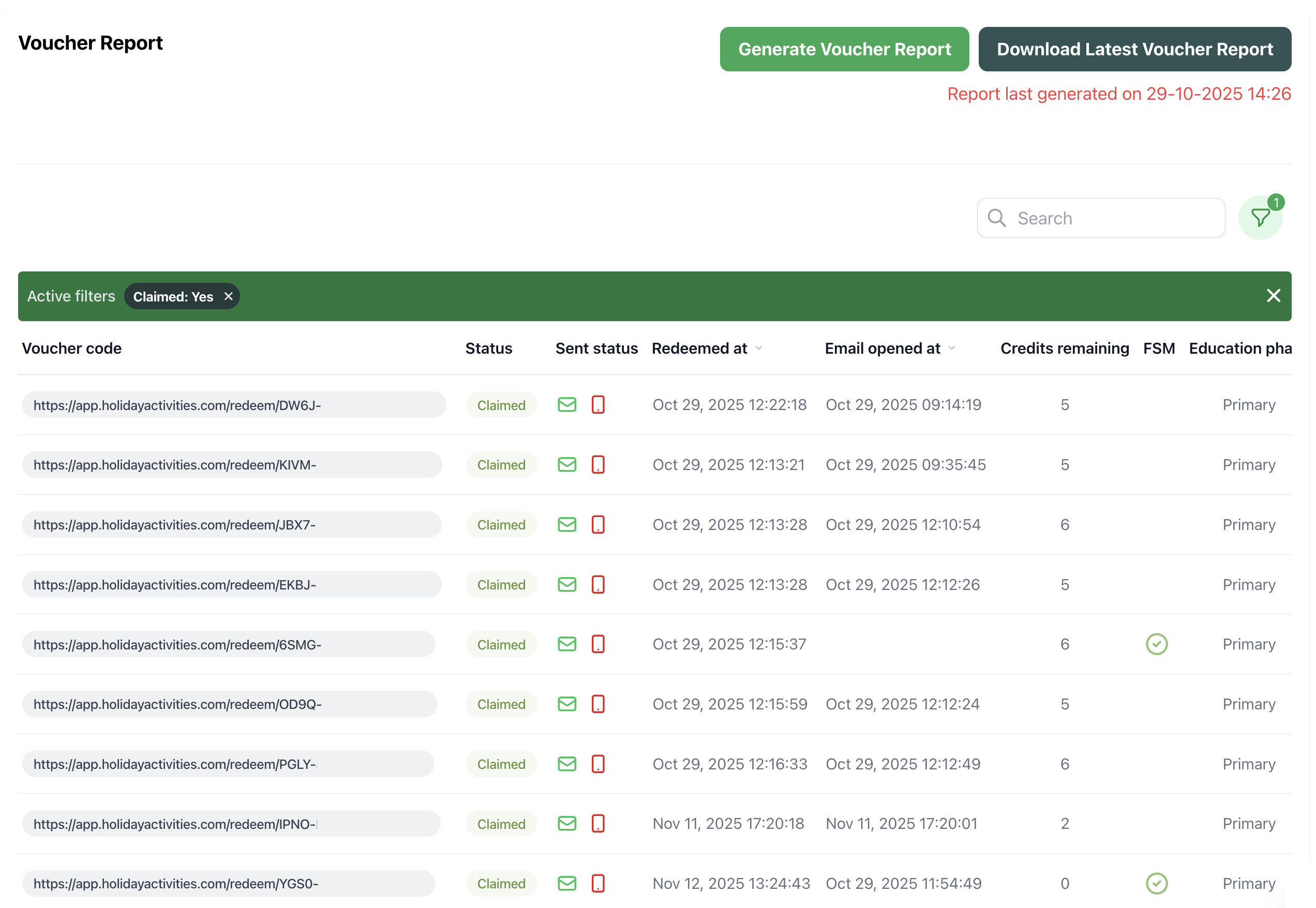Remove the Claimed: Yes filter chip

228,296
